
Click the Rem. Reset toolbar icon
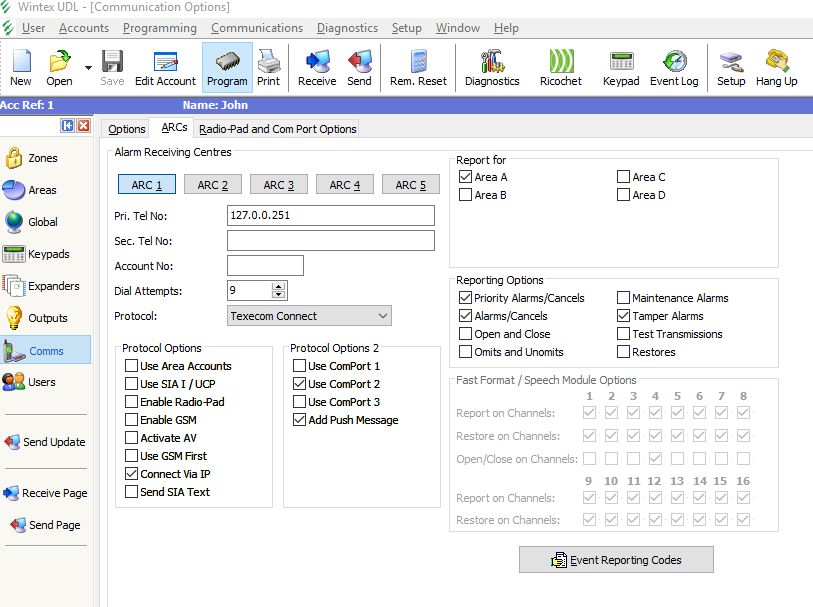click(418, 67)
